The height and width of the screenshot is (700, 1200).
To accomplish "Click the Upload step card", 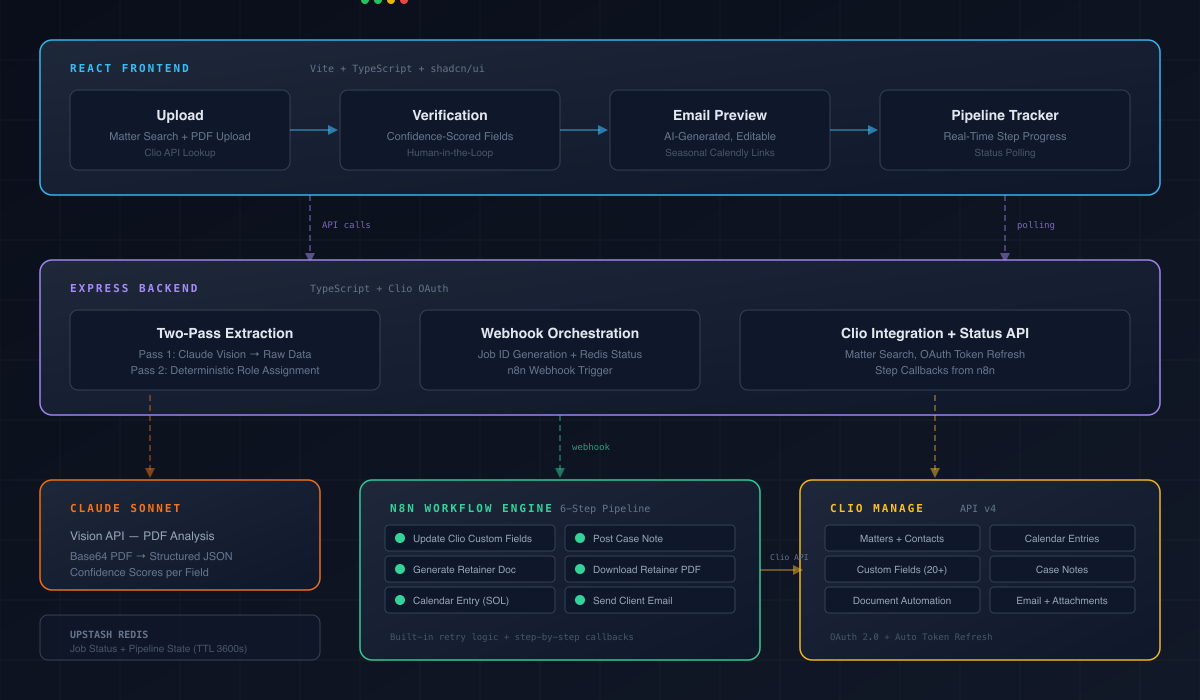I will [180, 130].
